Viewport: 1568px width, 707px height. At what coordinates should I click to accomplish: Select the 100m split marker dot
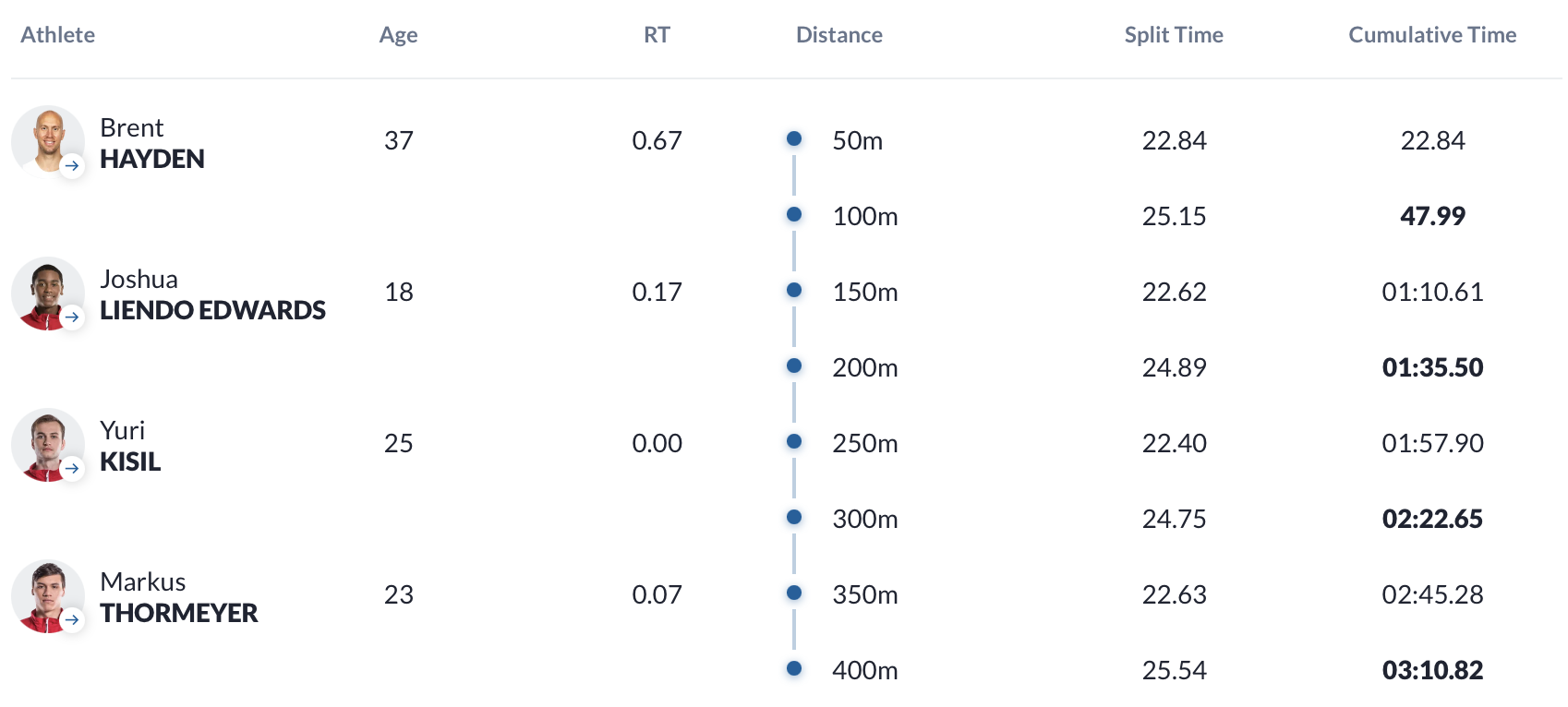click(x=794, y=215)
